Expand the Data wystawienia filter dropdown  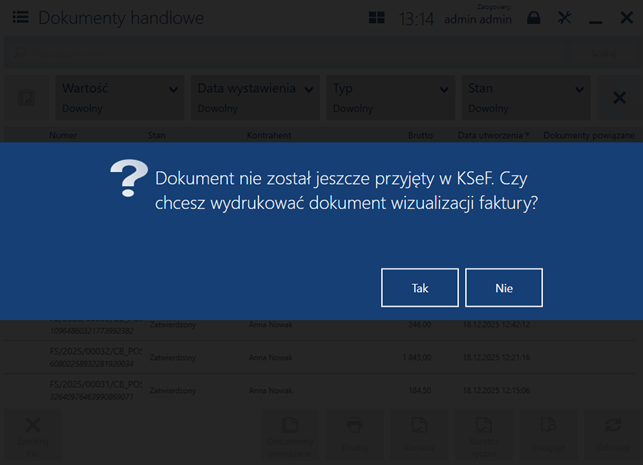pos(255,98)
